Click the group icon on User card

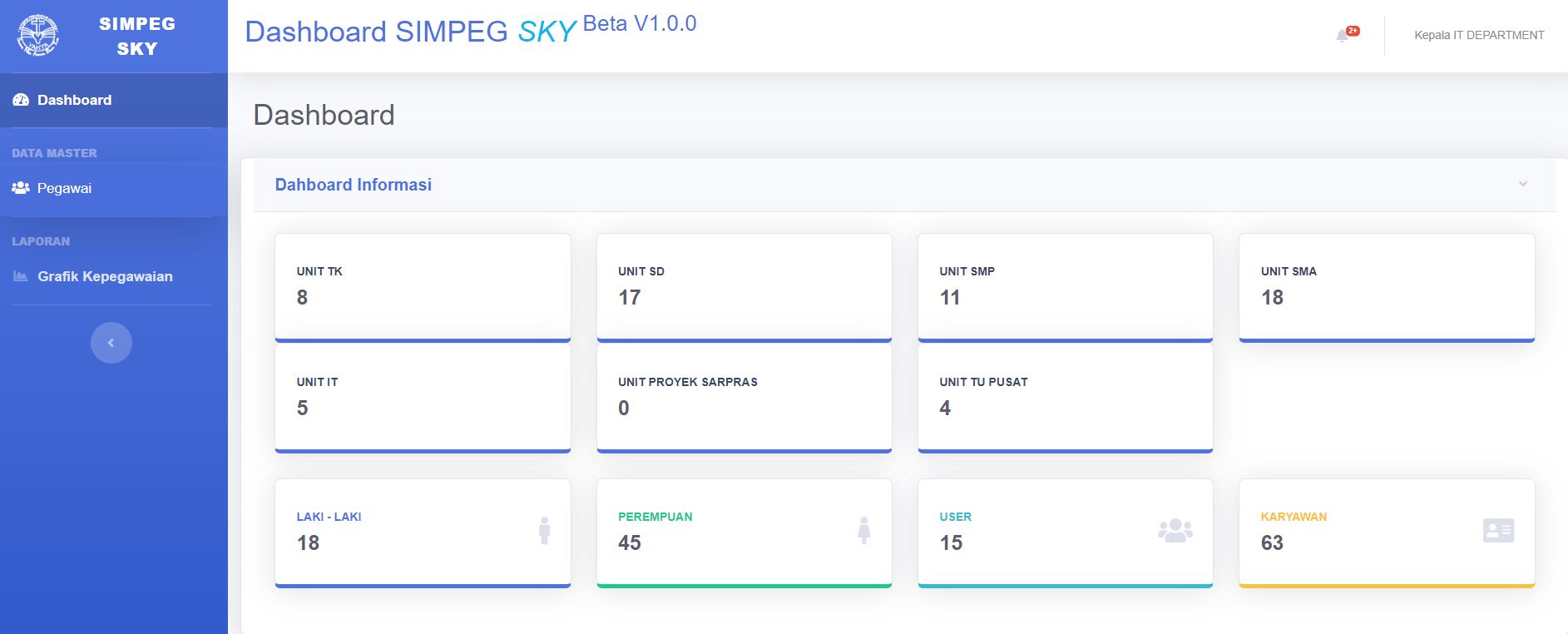[x=1175, y=530]
